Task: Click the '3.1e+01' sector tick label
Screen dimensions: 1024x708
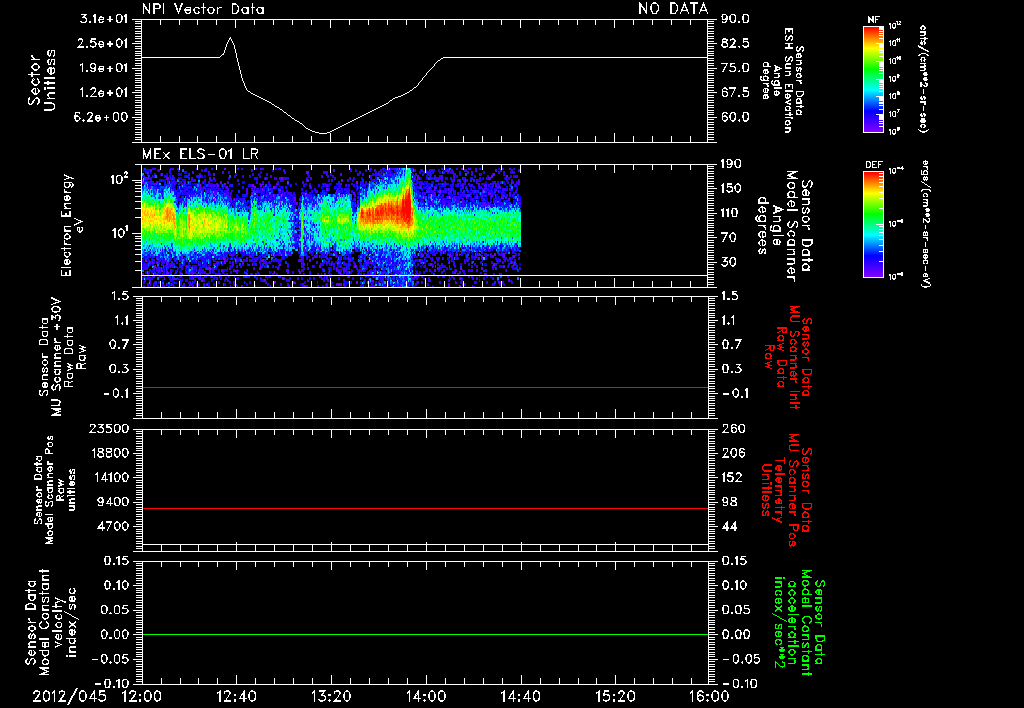Action: [x=104, y=19]
